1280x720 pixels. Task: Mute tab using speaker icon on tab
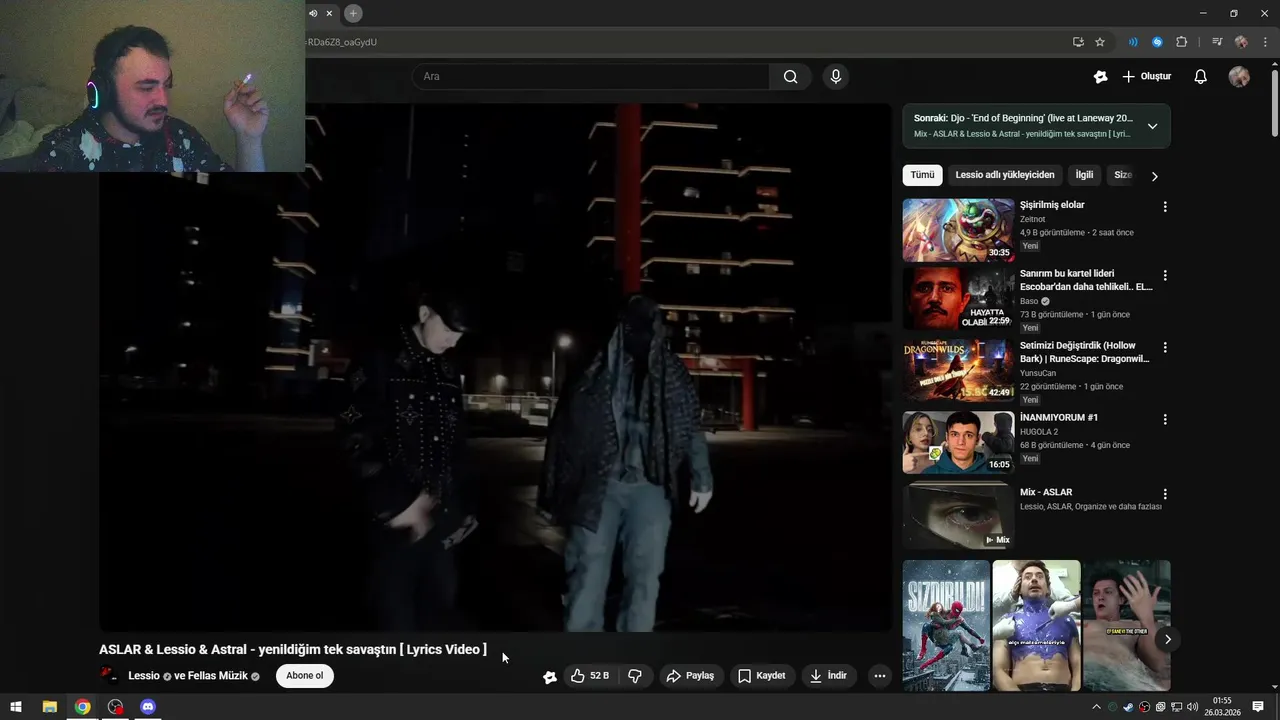[313, 13]
